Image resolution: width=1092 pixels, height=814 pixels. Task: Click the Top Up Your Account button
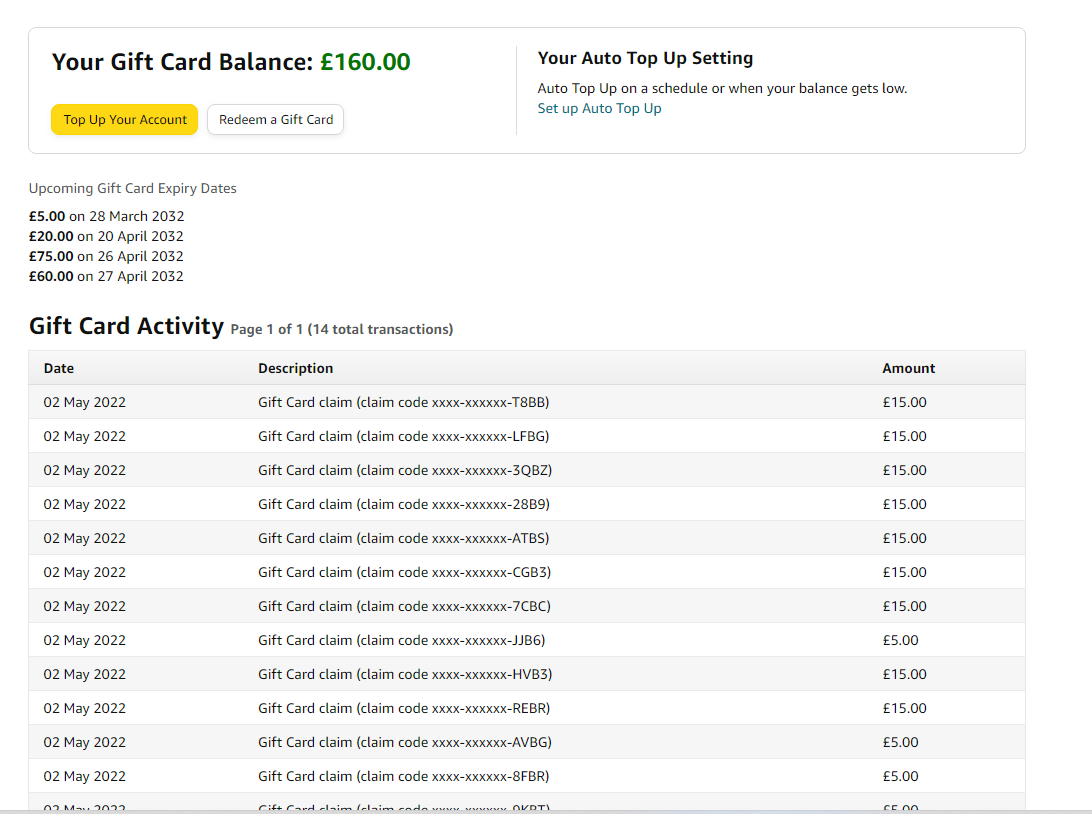(125, 120)
